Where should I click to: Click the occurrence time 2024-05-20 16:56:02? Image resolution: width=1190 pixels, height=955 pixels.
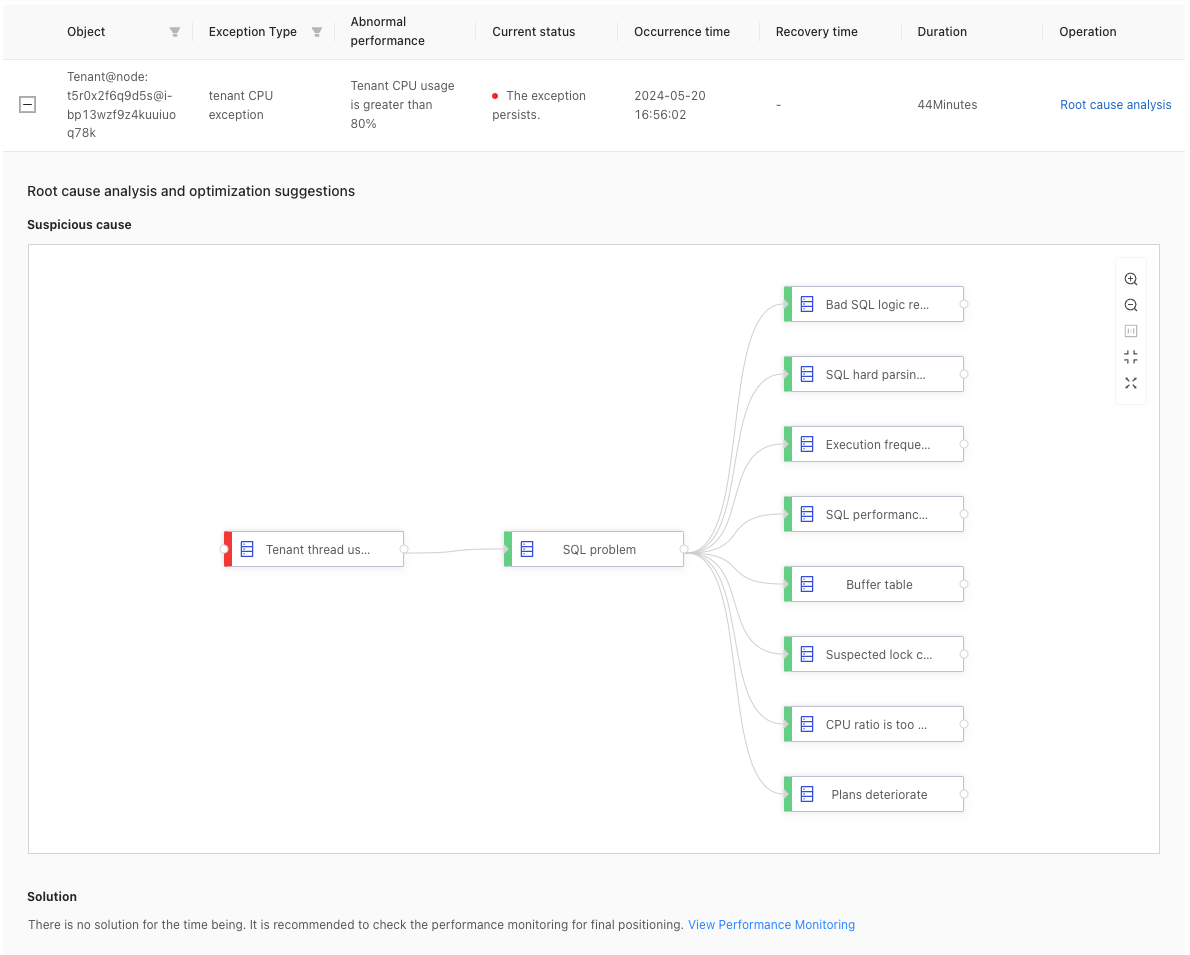[669, 105]
